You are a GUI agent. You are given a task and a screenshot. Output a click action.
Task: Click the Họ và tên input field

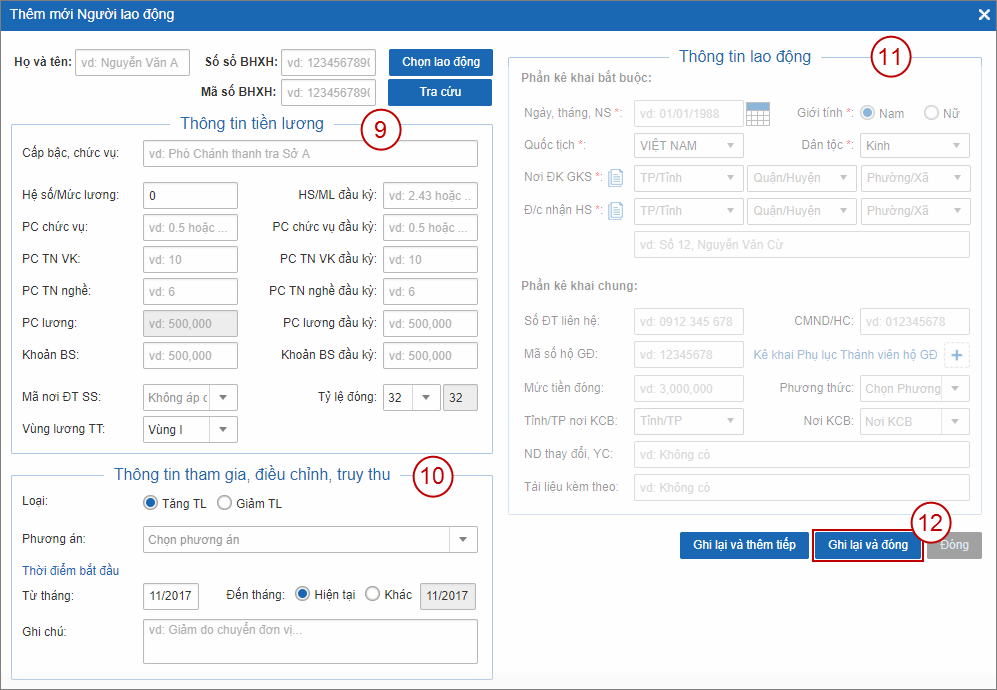coord(132,62)
